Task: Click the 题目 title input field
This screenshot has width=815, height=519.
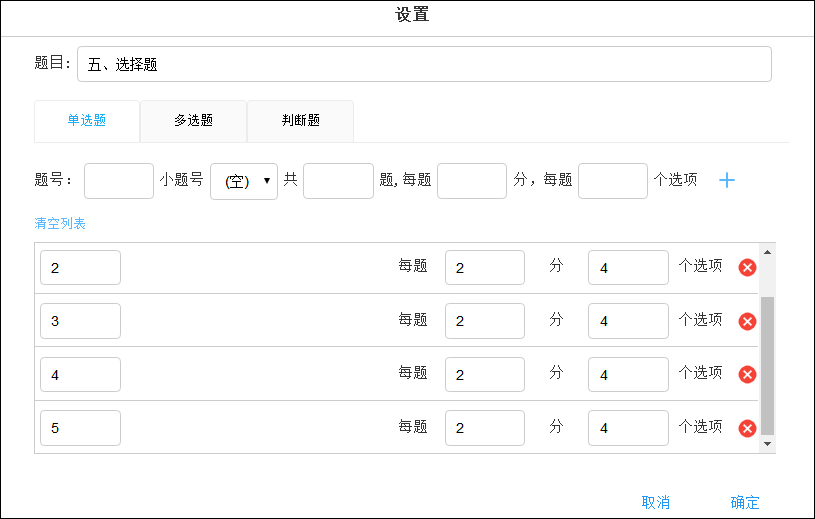Action: click(424, 64)
